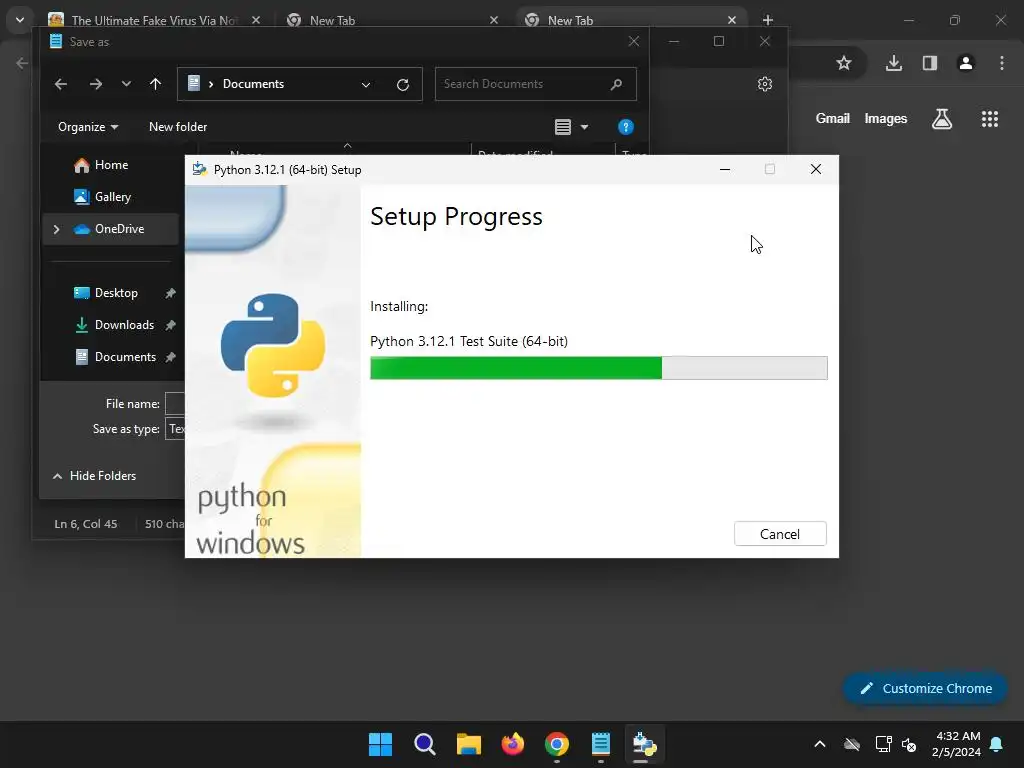Toggle Chrome side panel
Screen dimensions: 1024x768
[930, 63]
